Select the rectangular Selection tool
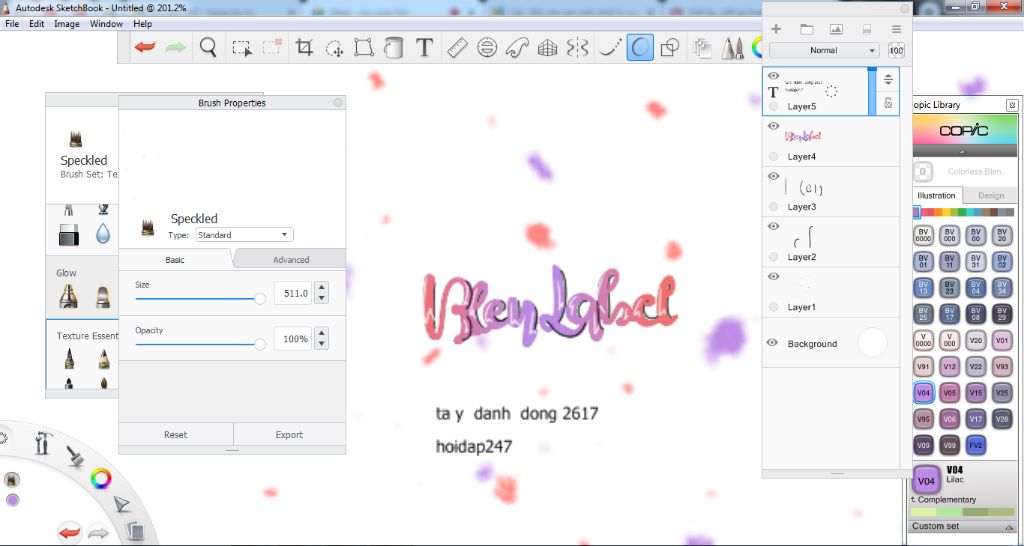Image resolution: width=1024 pixels, height=546 pixels. coord(242,48)
